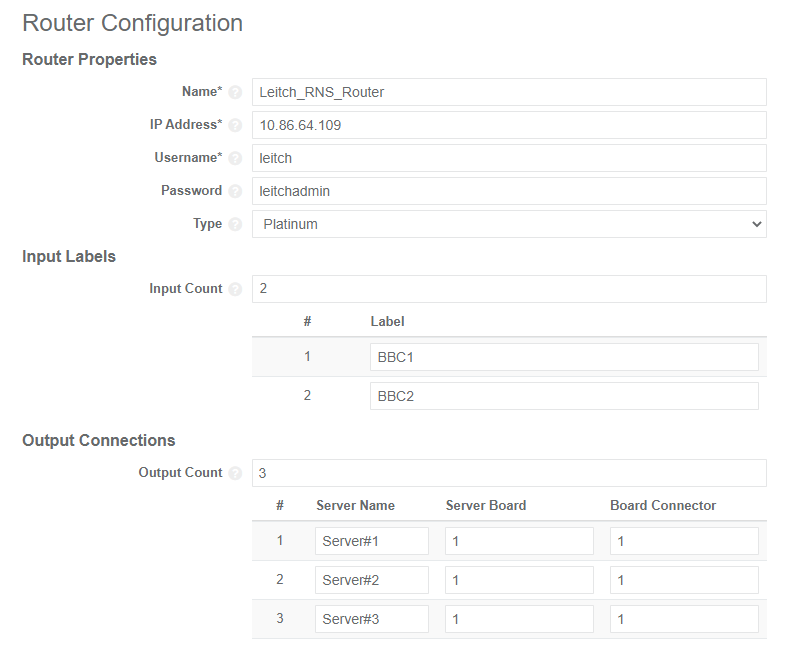Click the help icon next to Password
This screenshot has width=785, height=648.
235,191
